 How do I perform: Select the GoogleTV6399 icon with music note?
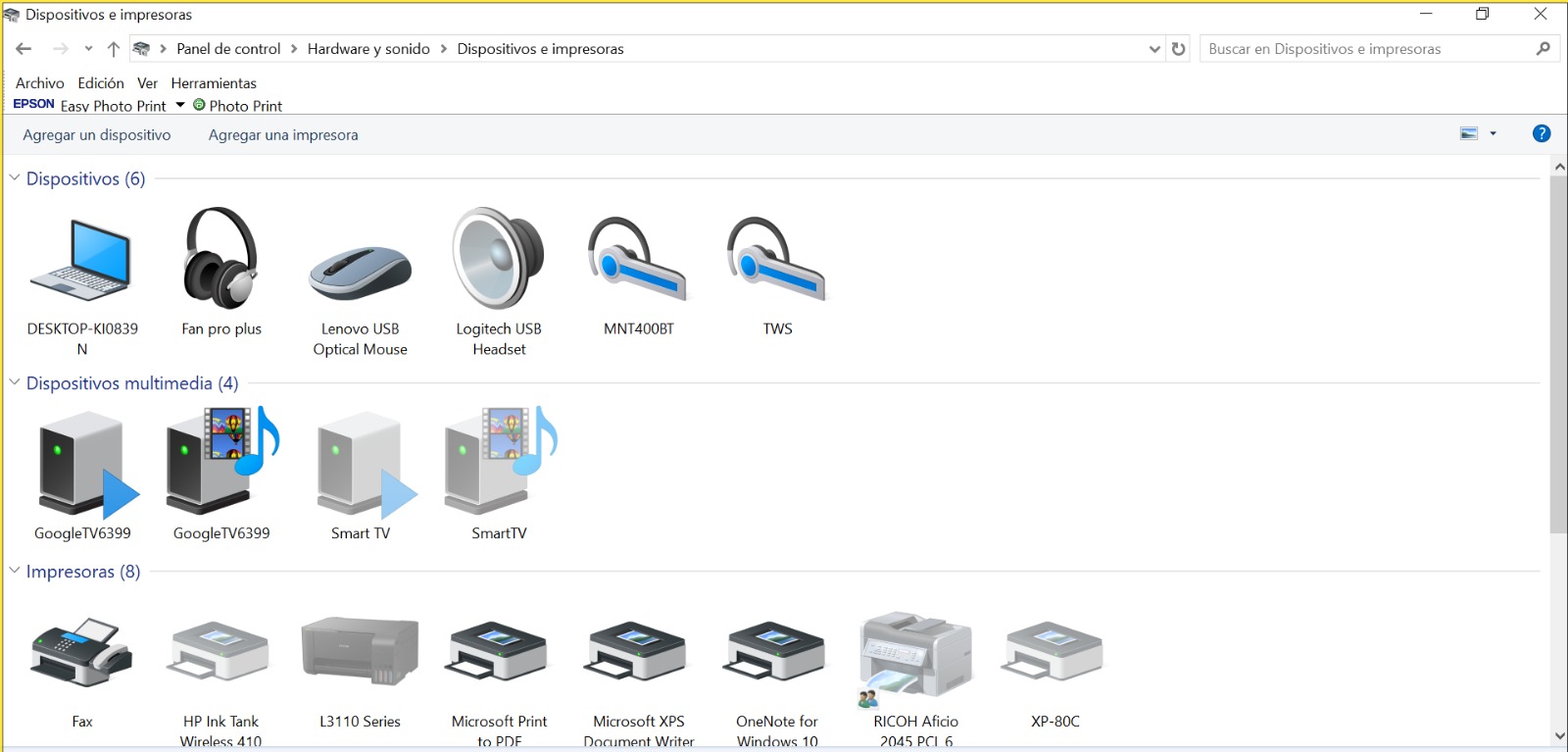pyautogui.click(x=222, y=461)
